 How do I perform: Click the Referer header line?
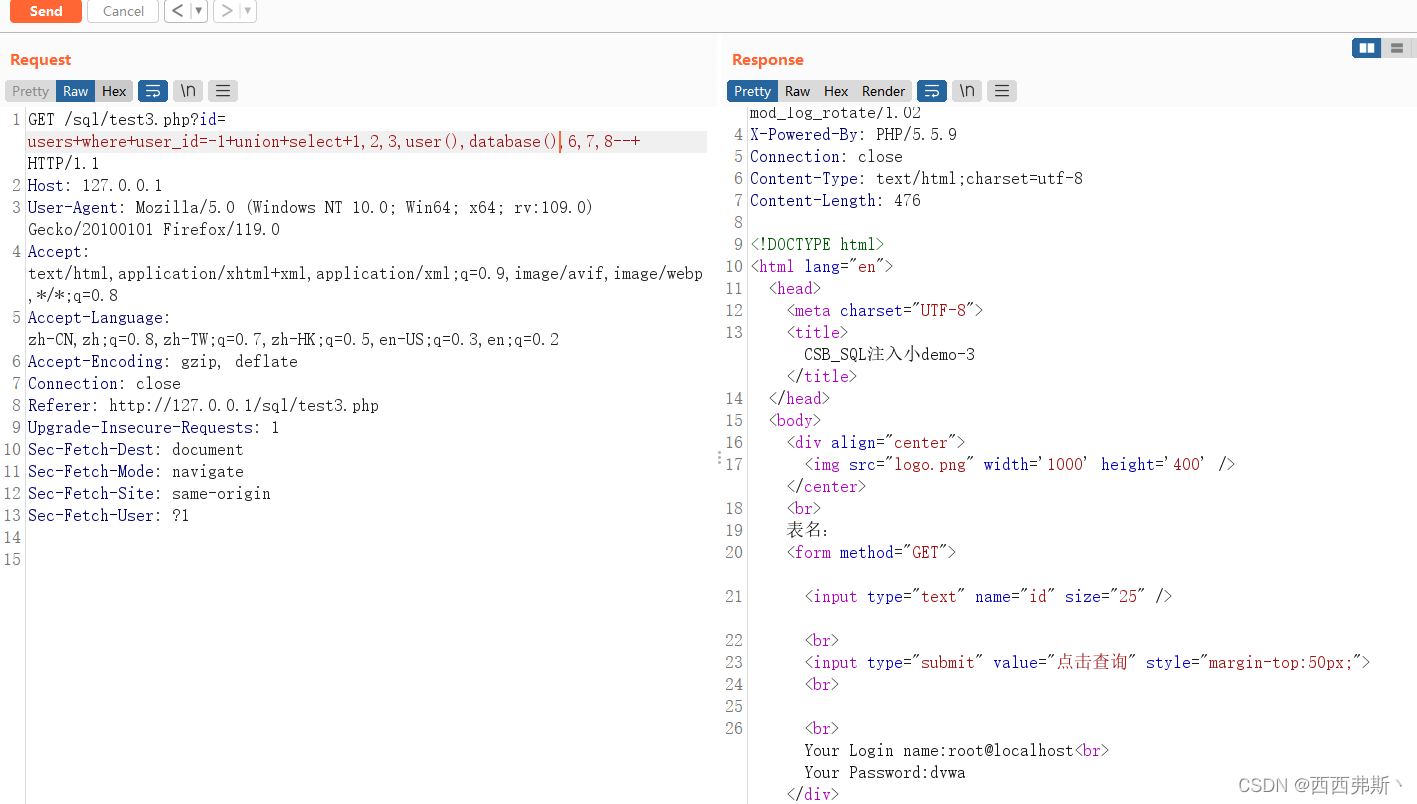203,406
